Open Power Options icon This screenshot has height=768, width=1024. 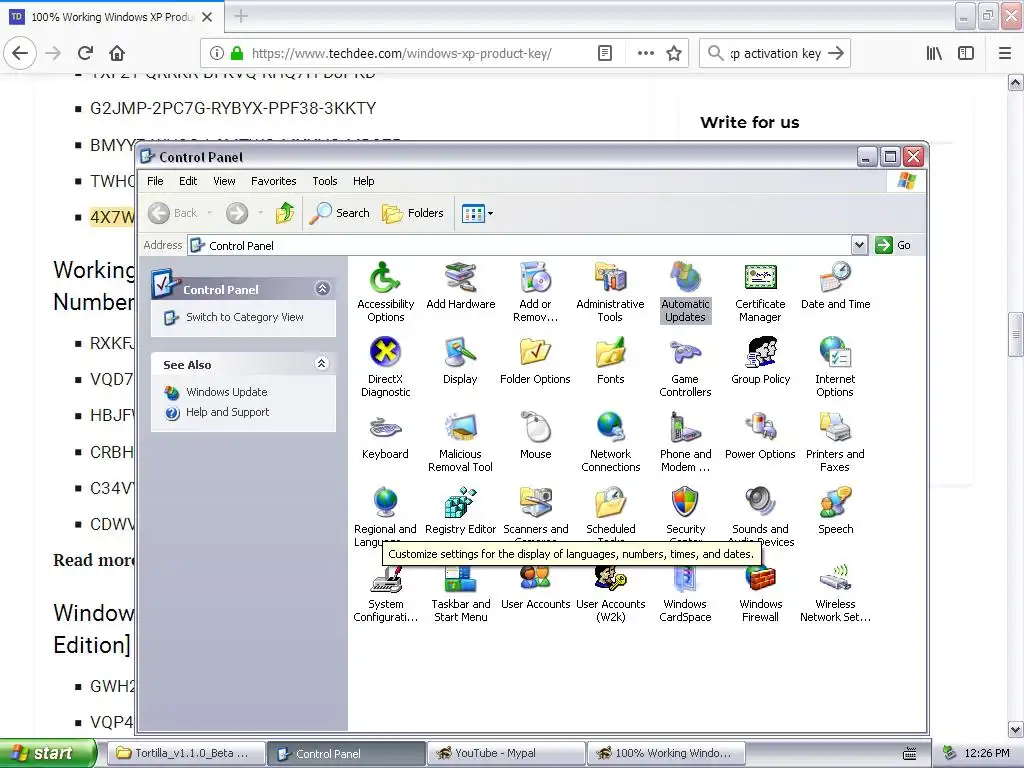coord(760,436)
